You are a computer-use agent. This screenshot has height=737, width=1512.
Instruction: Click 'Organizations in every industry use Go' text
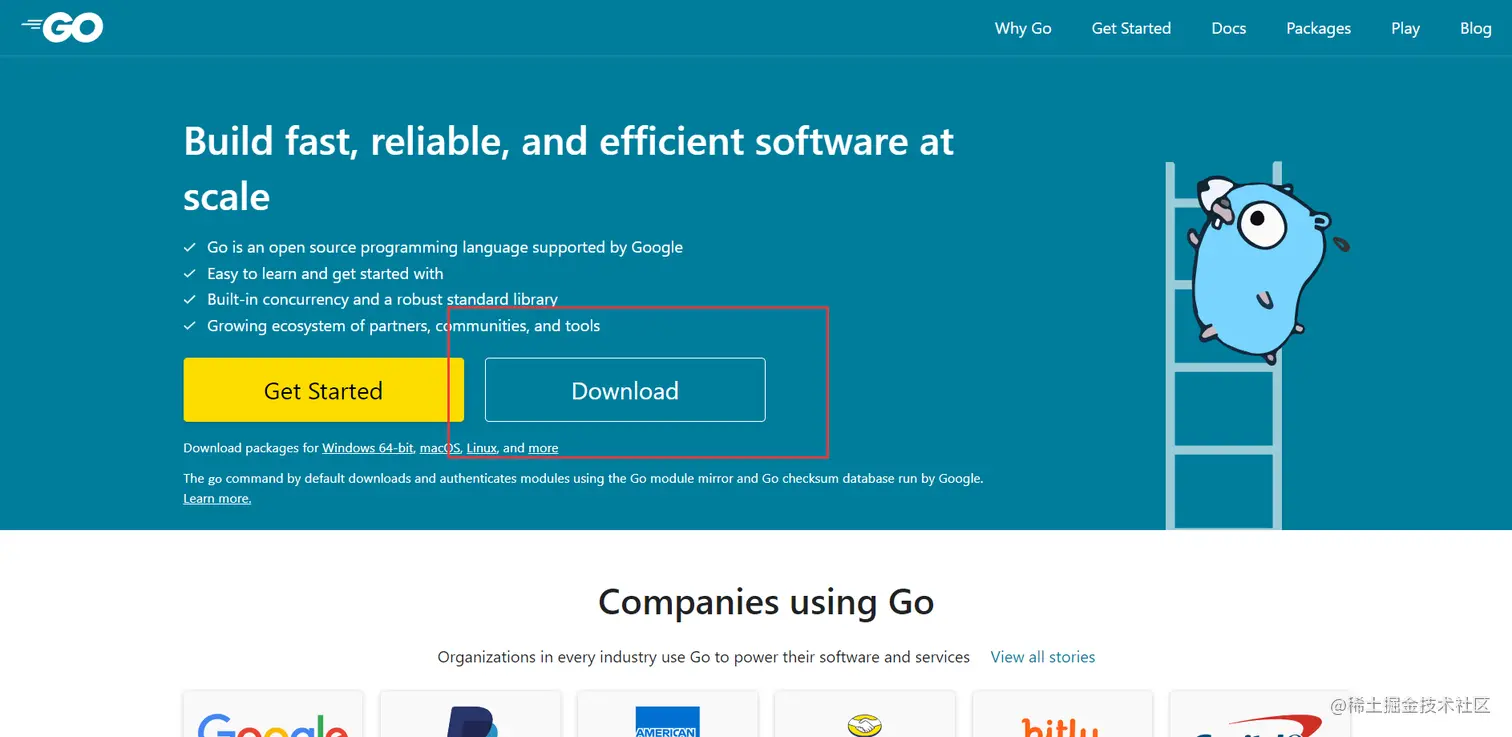[x=703, y=657]
